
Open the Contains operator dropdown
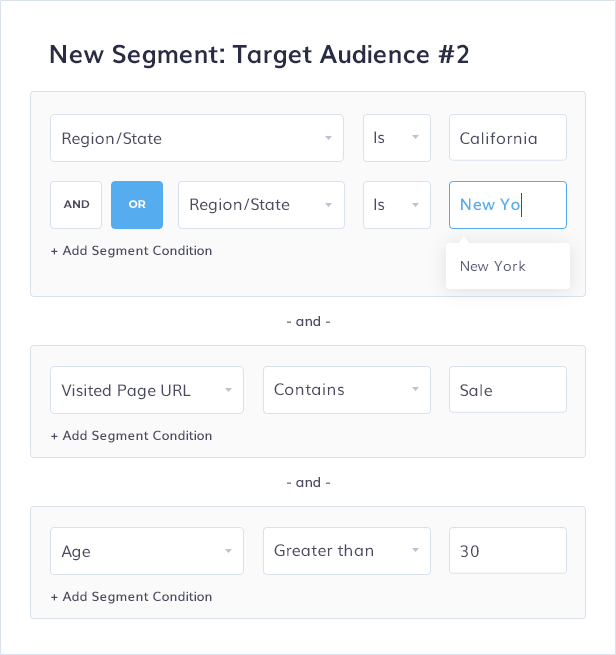346,390
